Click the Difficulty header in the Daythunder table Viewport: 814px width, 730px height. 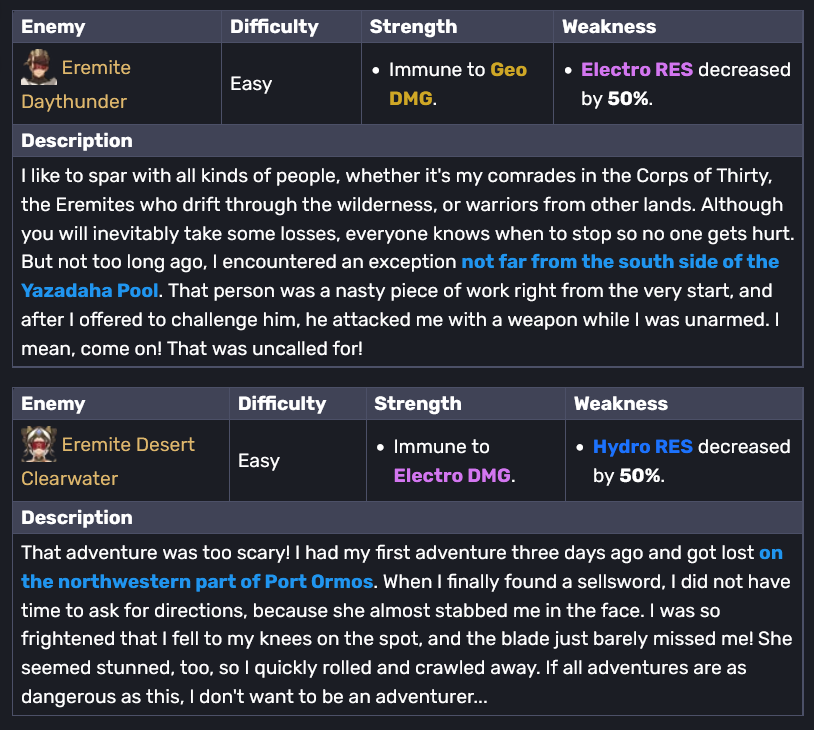(274, 27)
